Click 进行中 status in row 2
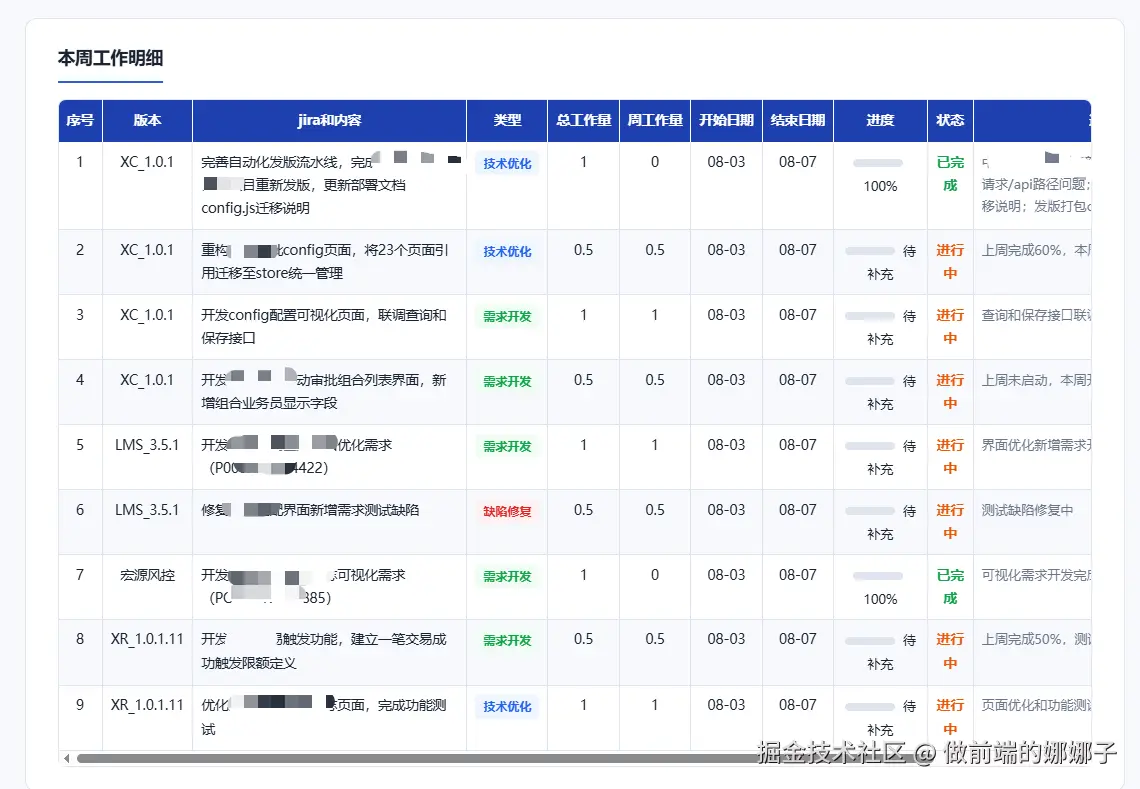Image resolution: width=1140 pixels, height=789 pixels. pos(950,262)
